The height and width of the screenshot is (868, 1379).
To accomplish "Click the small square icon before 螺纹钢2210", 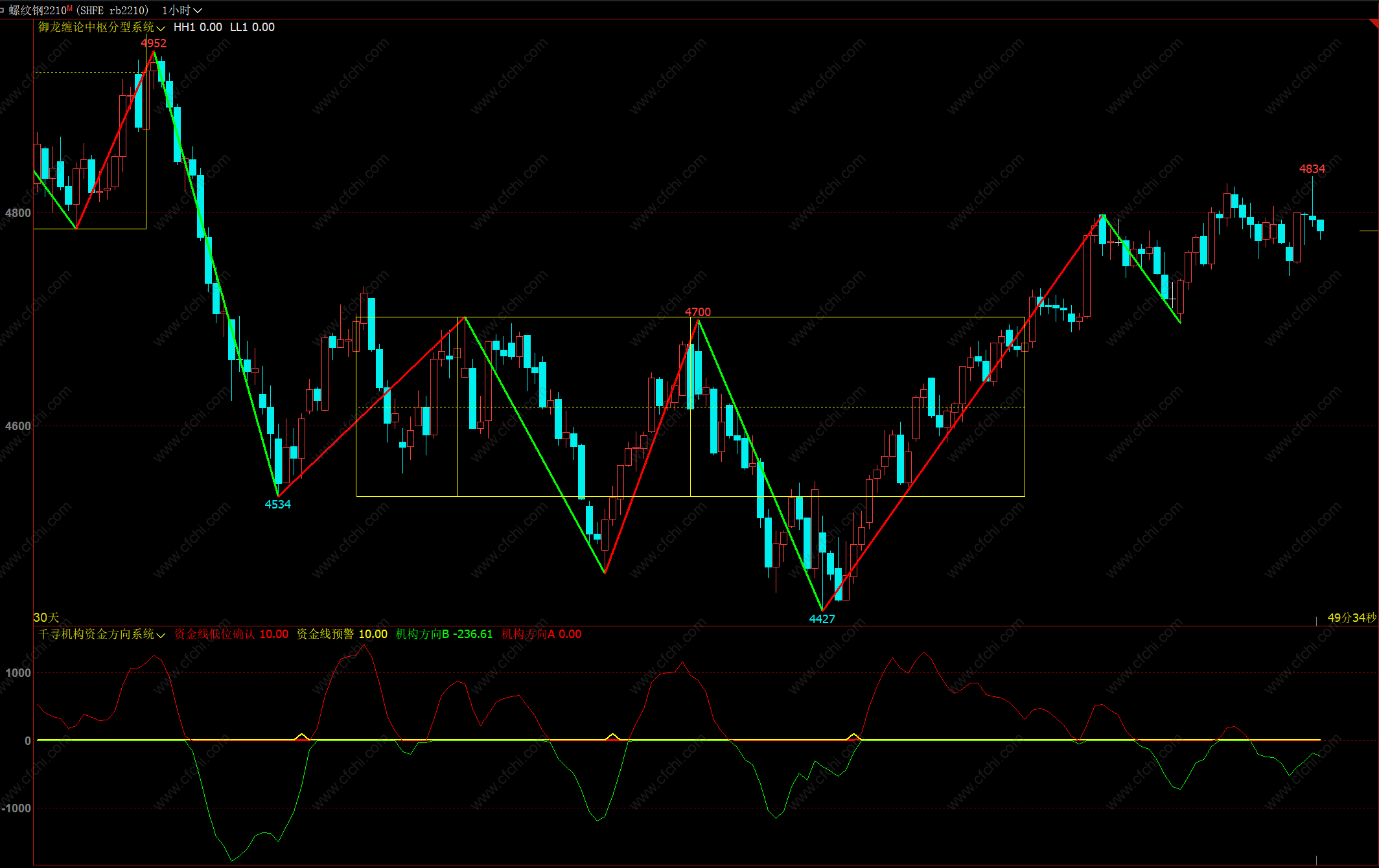I will coord(3,10).
